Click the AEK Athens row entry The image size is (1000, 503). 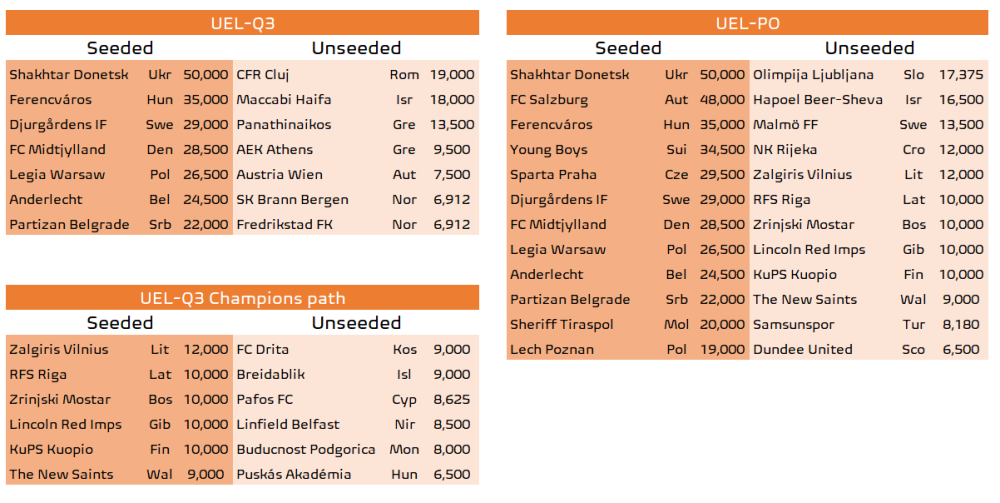[275, 150]
